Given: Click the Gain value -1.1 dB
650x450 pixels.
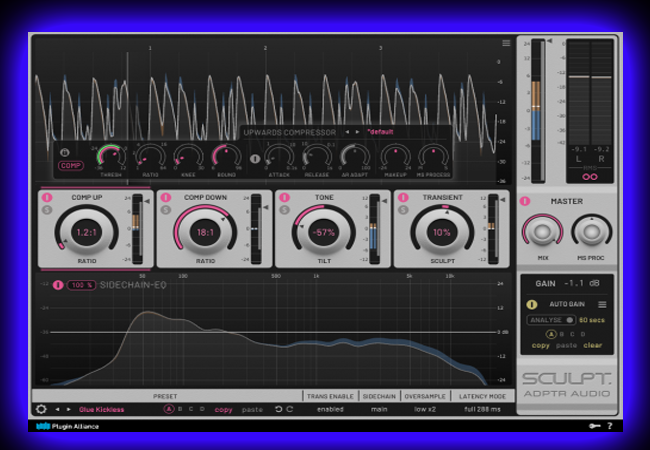Looking at the screenshot, I should (x=582, y=283).
